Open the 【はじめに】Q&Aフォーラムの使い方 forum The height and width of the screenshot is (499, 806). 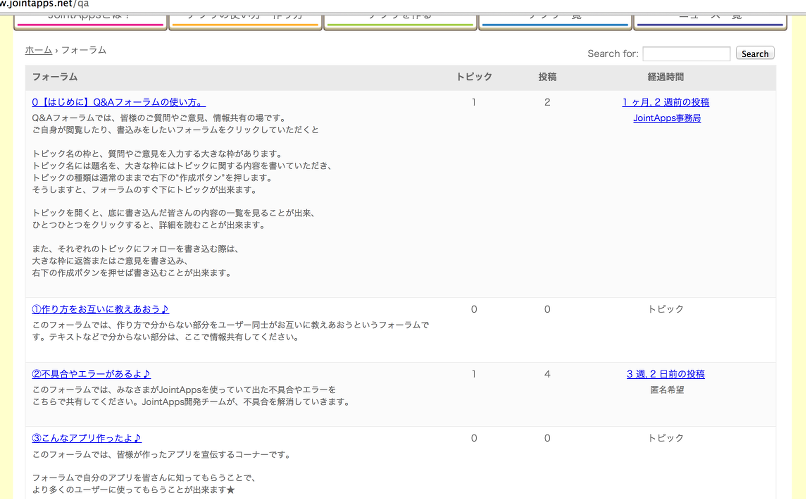tap(118, 102)
